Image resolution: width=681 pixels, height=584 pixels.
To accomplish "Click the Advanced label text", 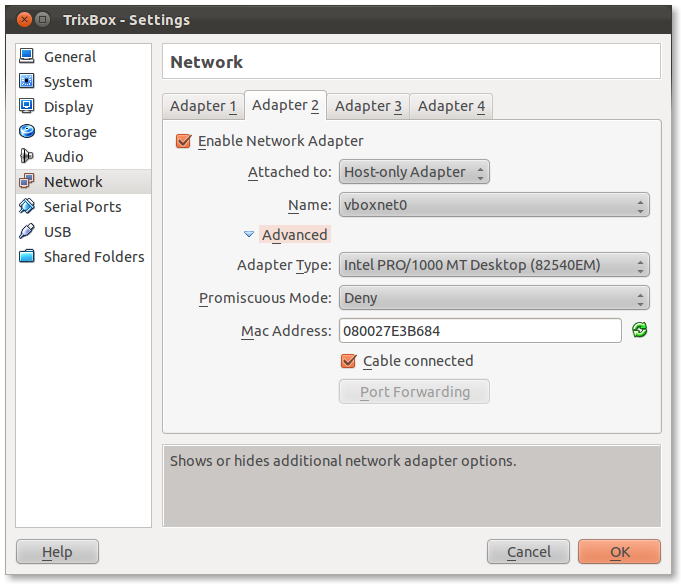I will coord(294,234).
